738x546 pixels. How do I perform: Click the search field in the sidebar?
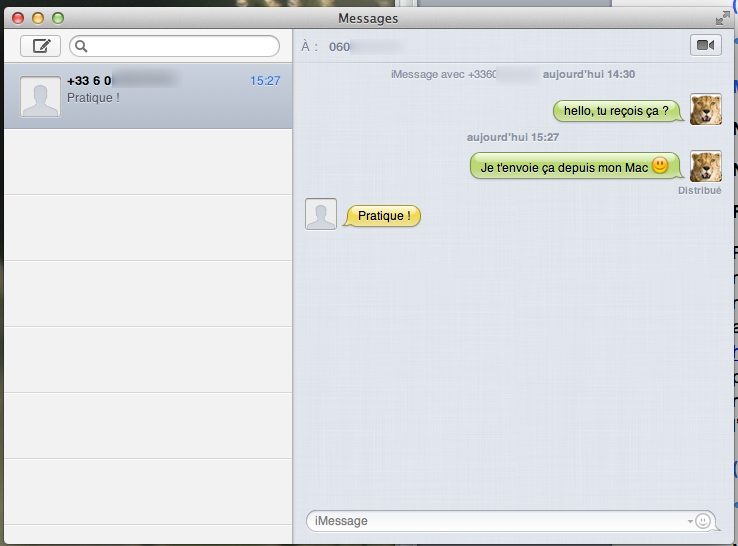(x=175, y=46)
